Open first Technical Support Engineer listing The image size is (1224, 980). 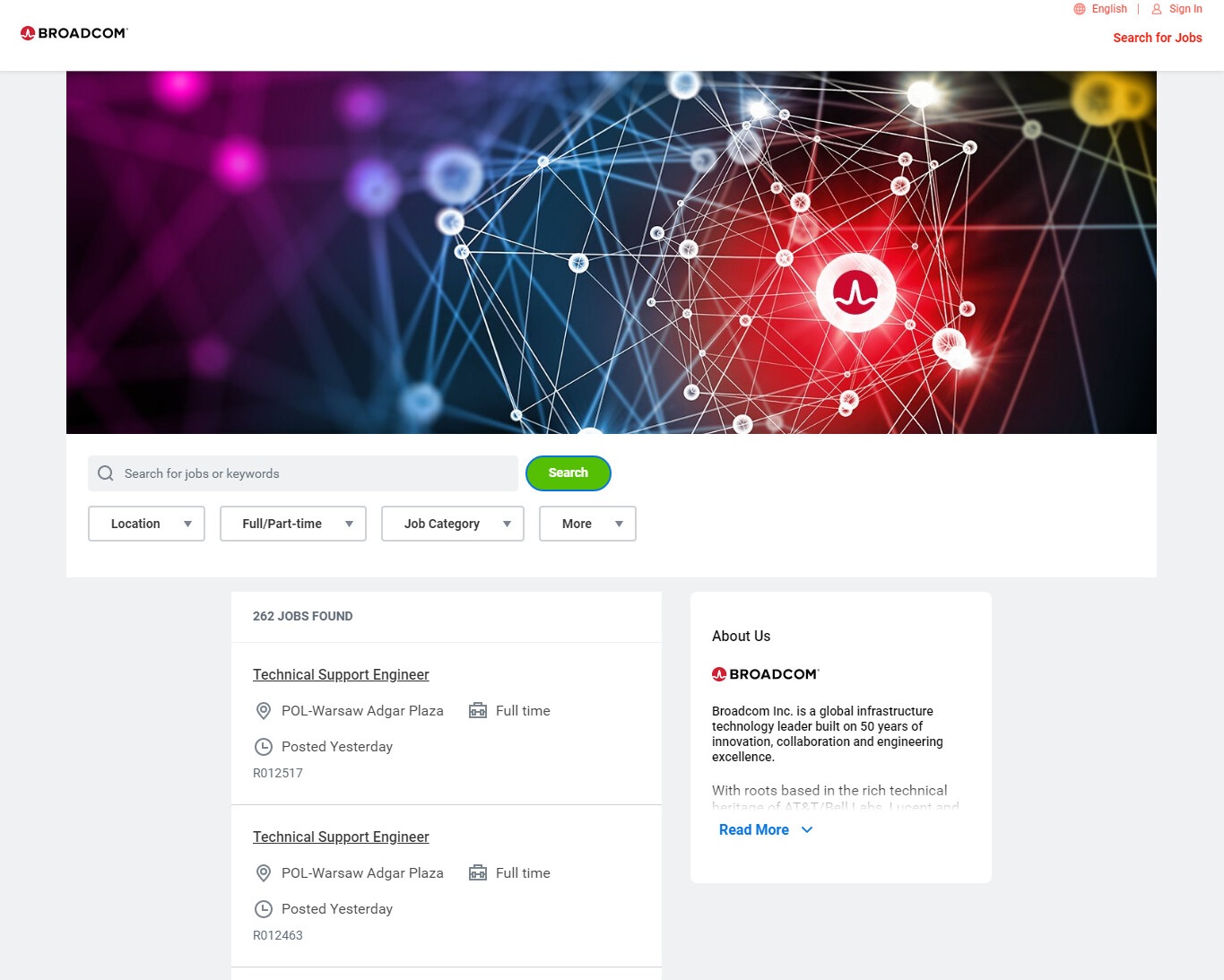pyautogui.click(x=341, y=675)
